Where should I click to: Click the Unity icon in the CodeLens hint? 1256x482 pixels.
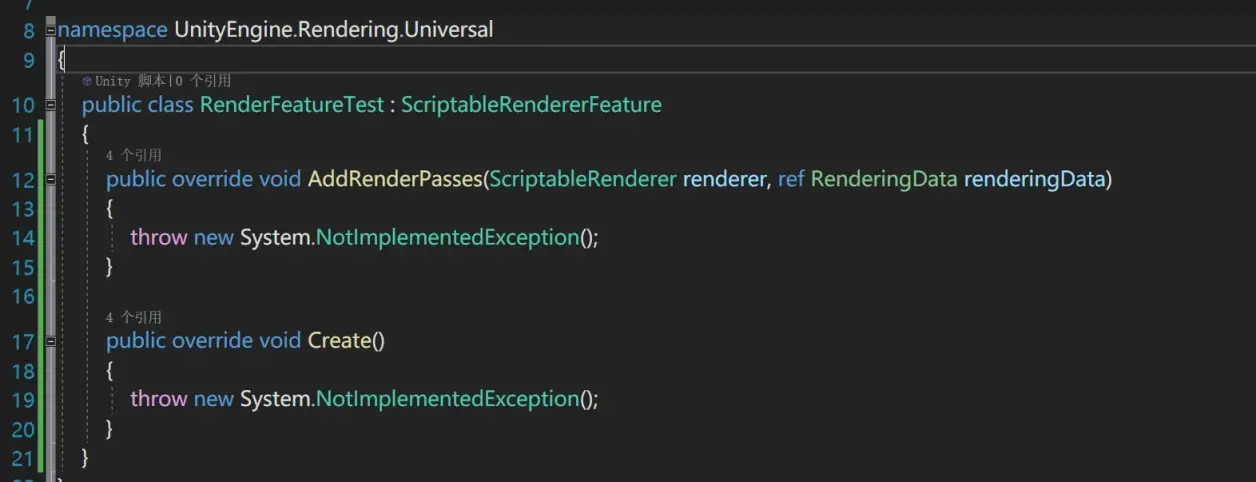point(87,81)
